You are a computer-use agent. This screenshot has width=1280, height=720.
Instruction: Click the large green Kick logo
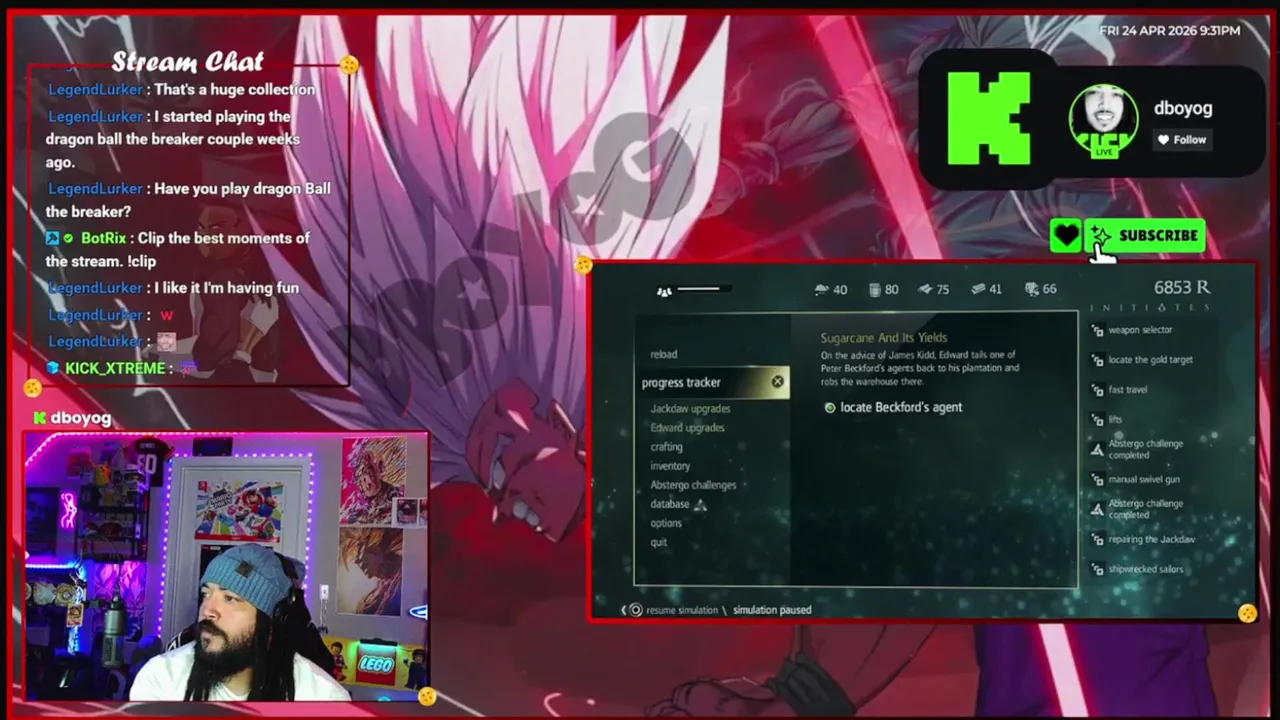[988, 118]
